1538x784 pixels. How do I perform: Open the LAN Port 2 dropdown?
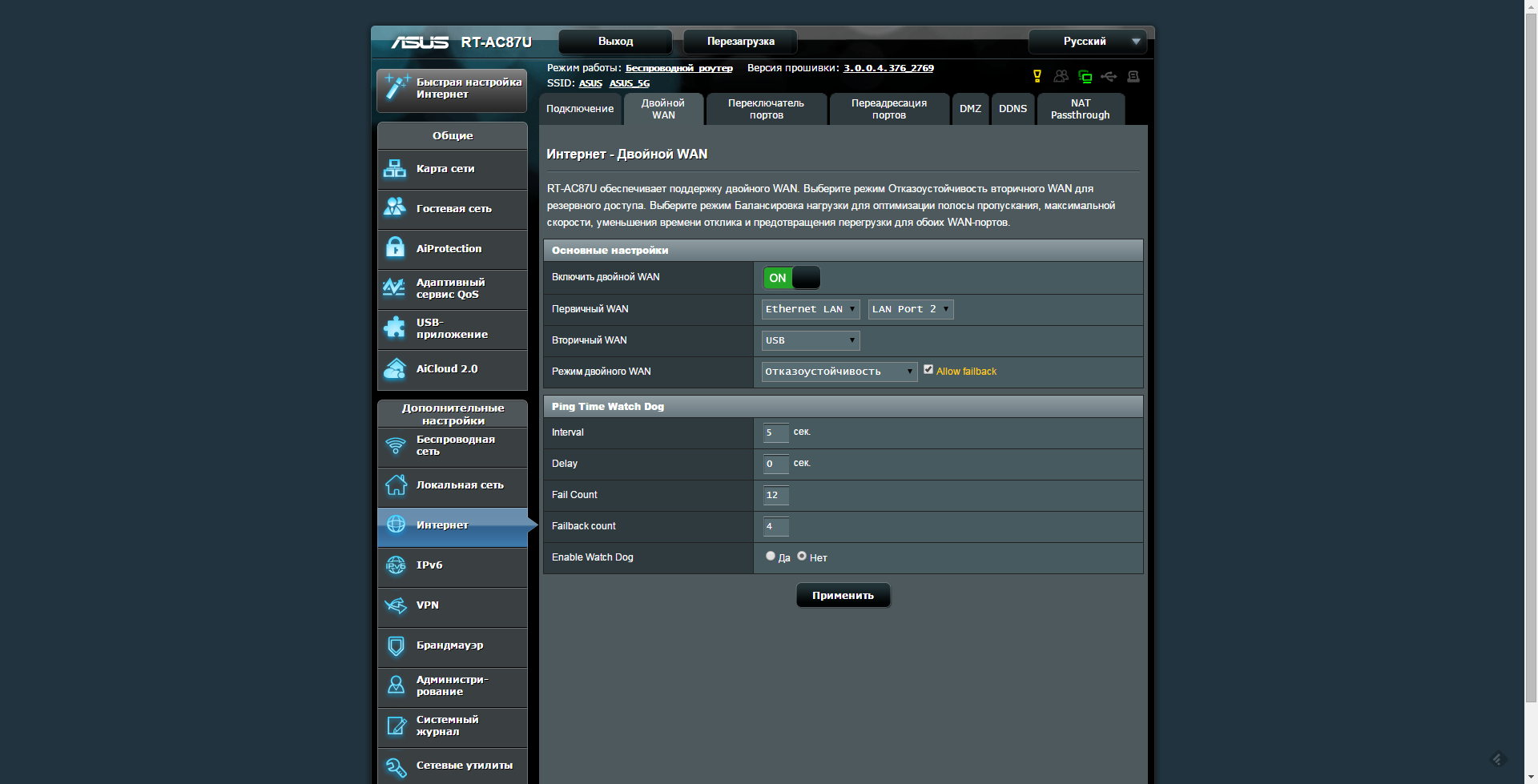point(911,309)
